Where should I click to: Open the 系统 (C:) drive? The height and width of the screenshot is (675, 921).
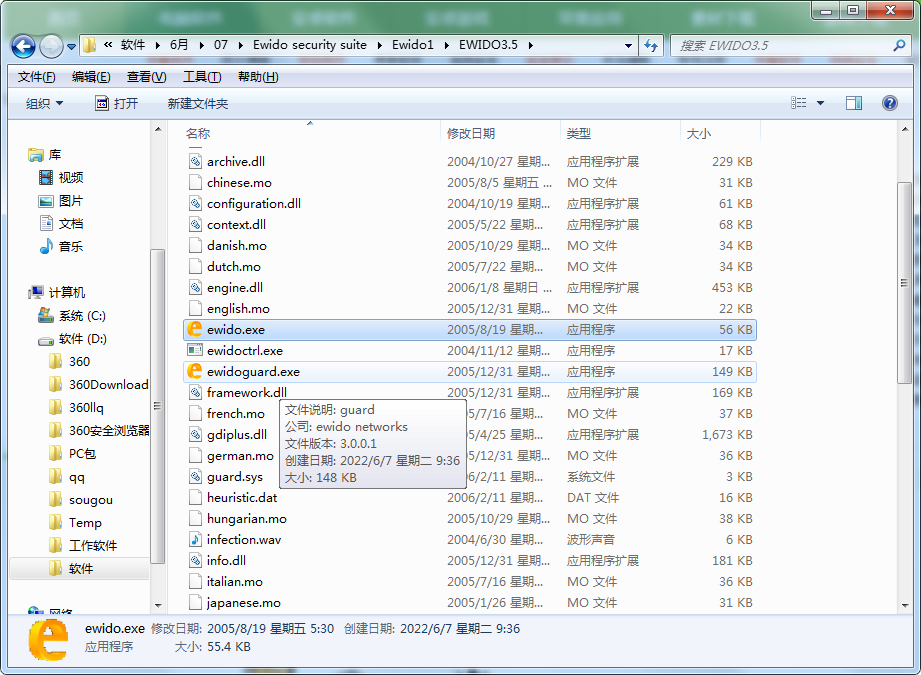point(72,315)
